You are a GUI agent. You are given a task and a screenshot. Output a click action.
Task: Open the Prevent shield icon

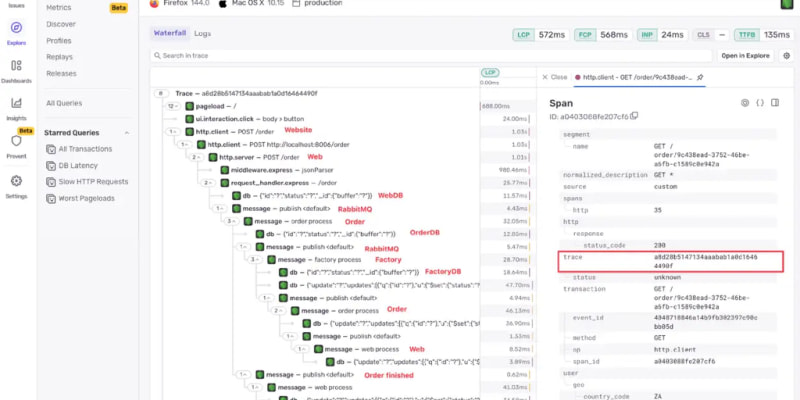point(16,141)
